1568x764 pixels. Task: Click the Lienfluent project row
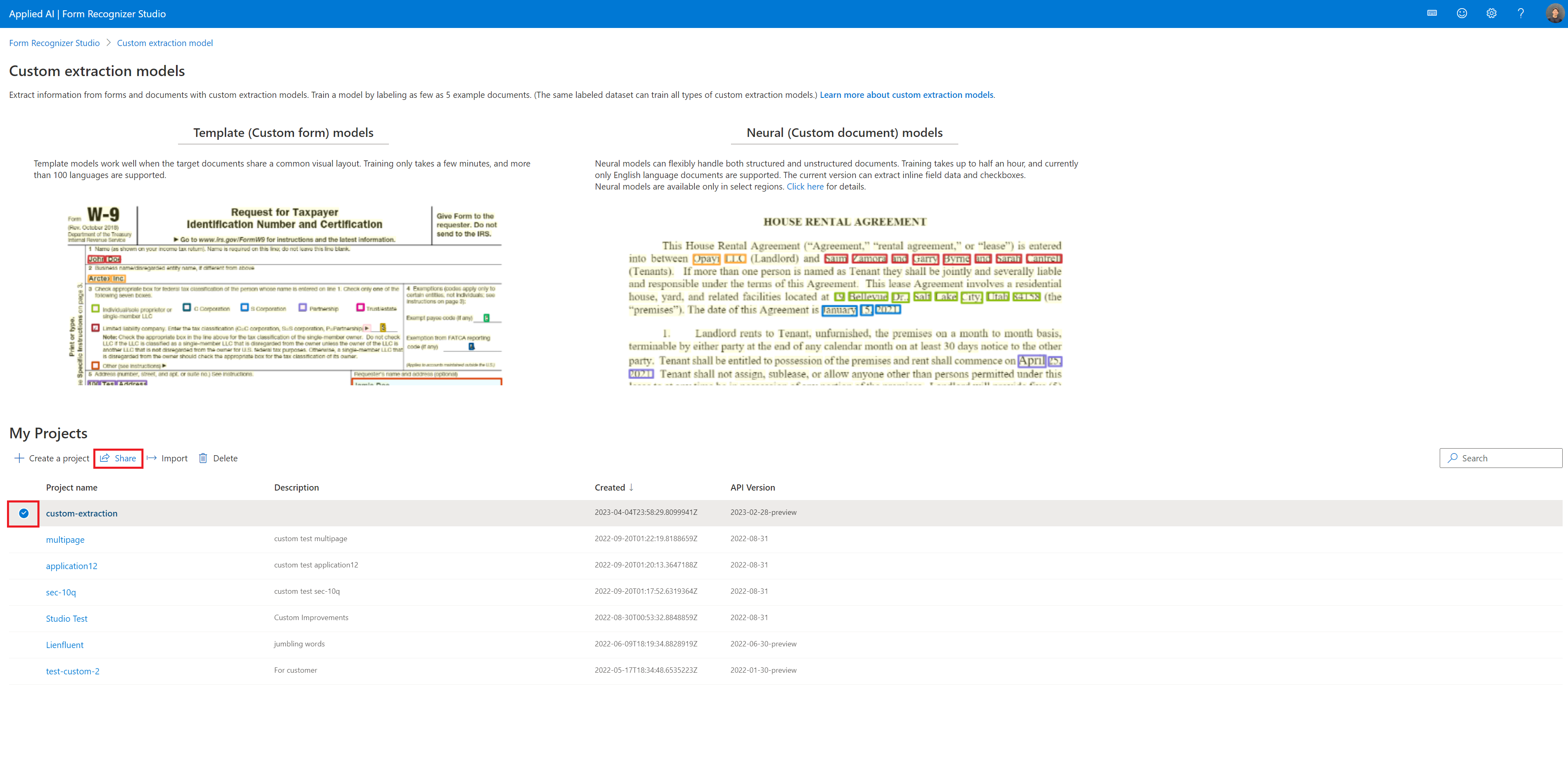point(65,643)
